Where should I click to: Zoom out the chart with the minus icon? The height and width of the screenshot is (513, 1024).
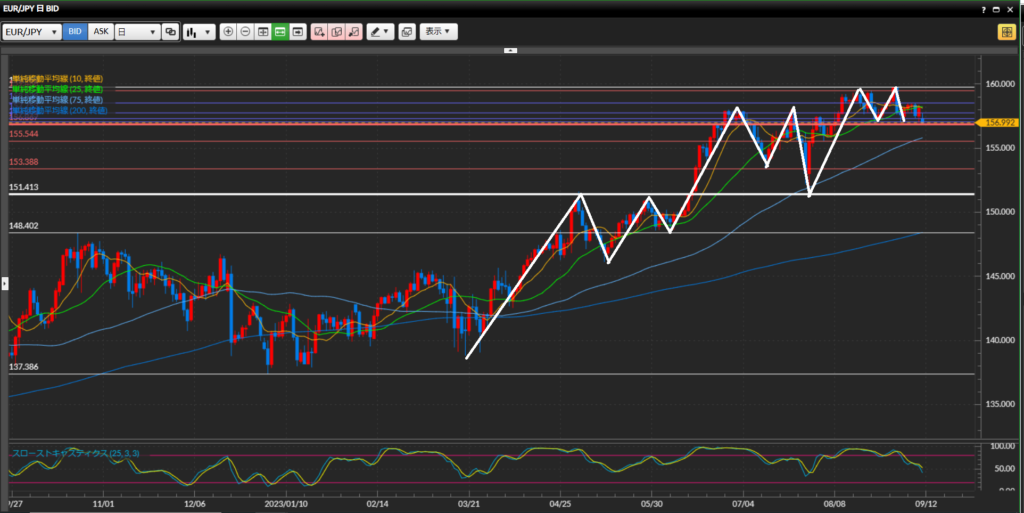click(x=245, y=32)
